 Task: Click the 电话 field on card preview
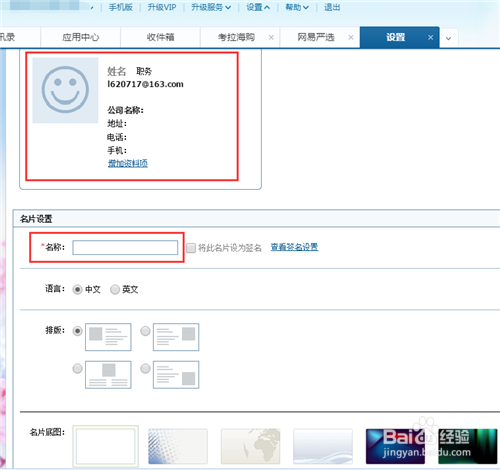tap(117, 137)
